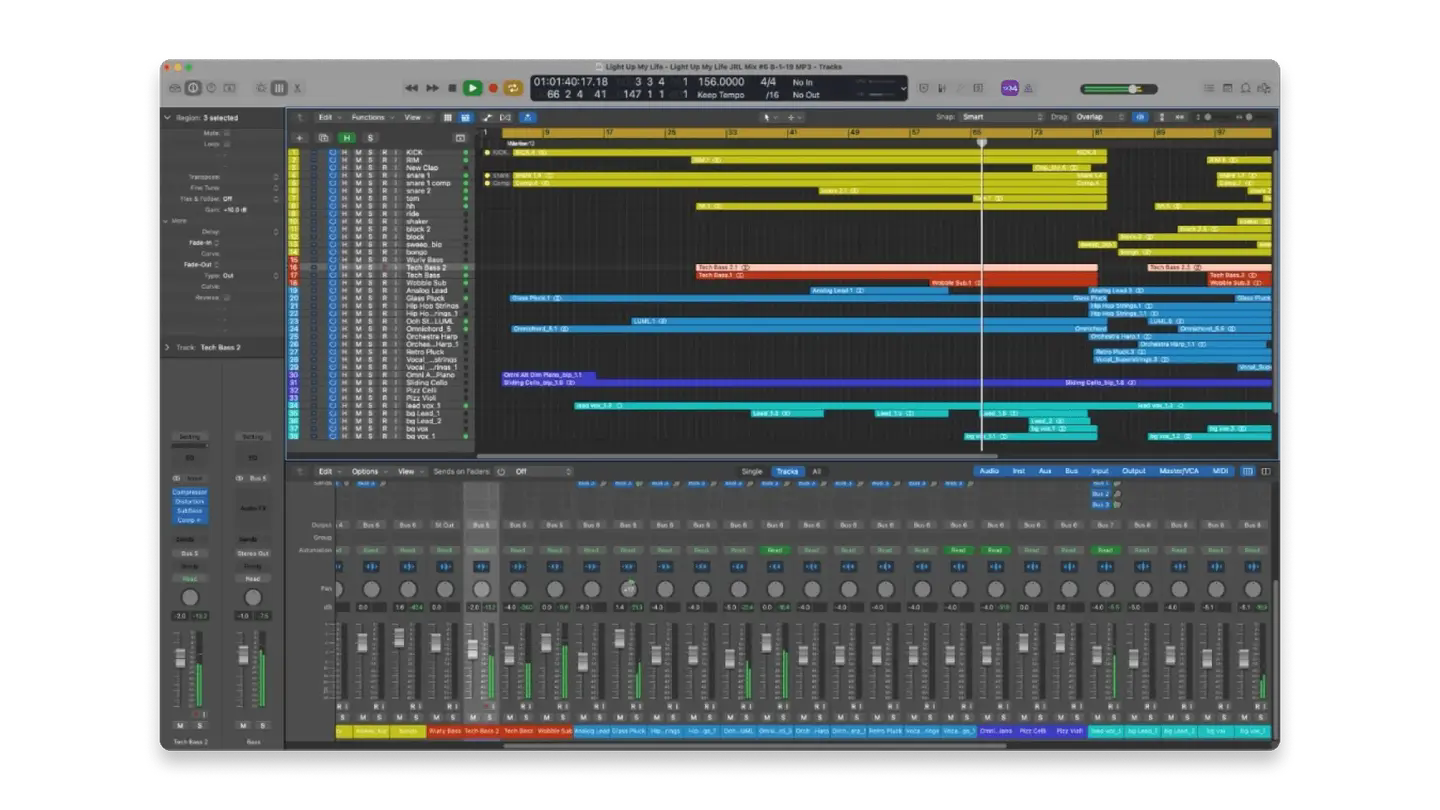This screenshot has width=1440, height=810.
Task: Click the Fast Forward transport button
Action: click(x=432, y=88)
